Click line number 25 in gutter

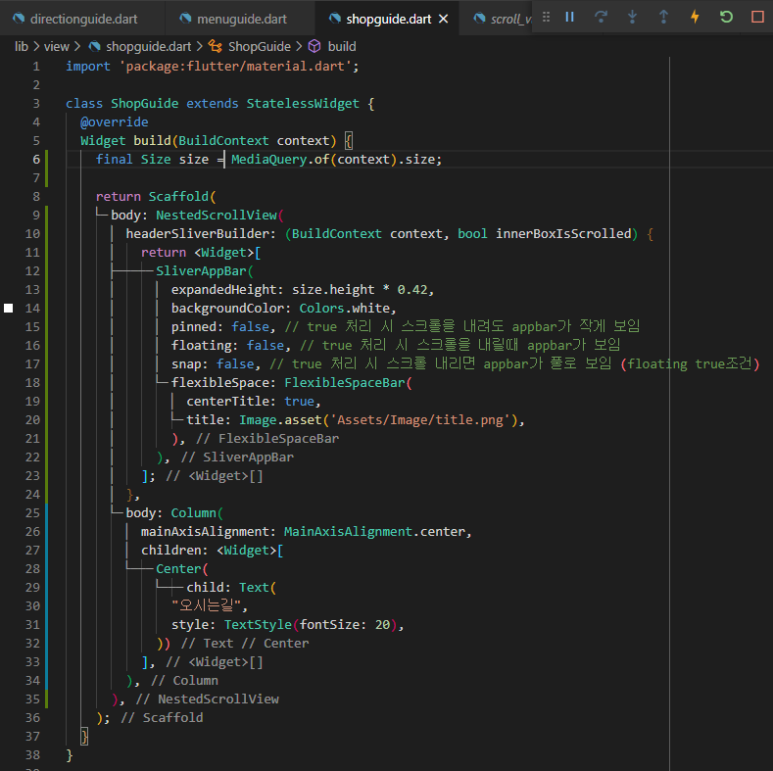[33, 513]
